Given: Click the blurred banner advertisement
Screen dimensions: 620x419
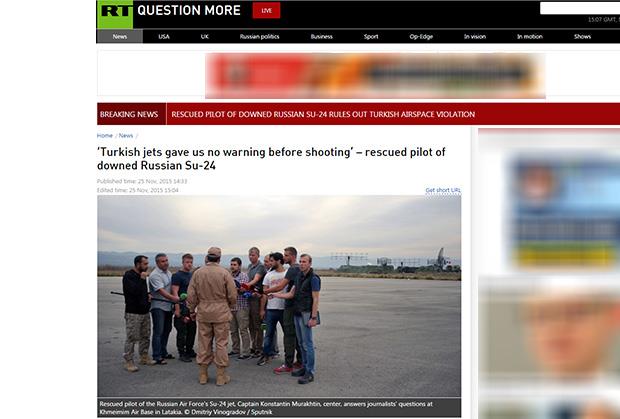Looking at the screenshot, I should point(375,76).
